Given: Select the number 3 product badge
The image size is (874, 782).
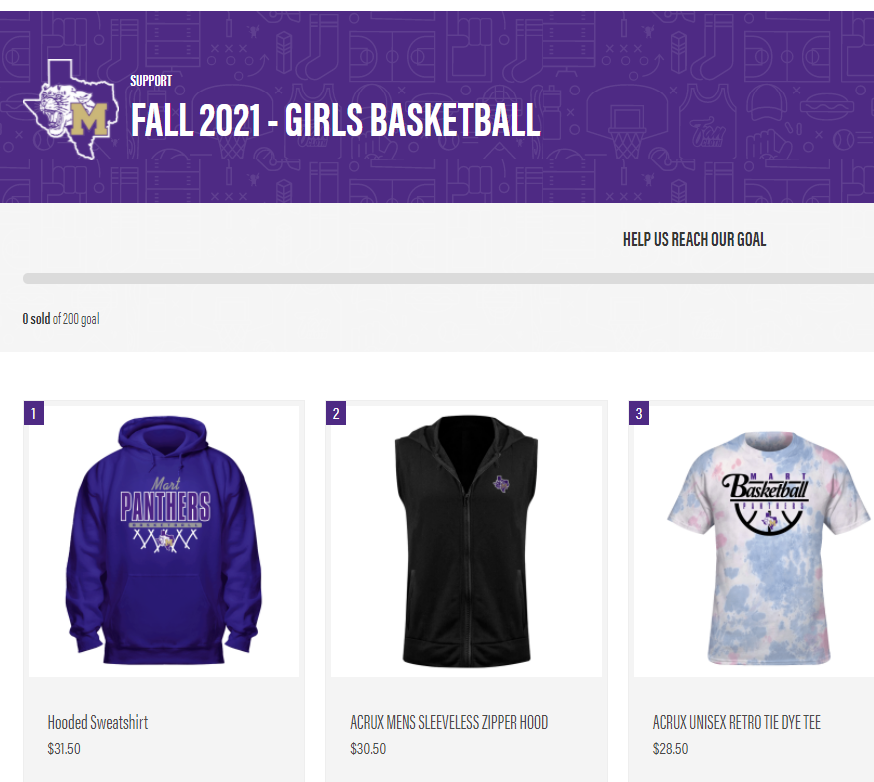Looking at the screenshot, I should tap(639, 413).
